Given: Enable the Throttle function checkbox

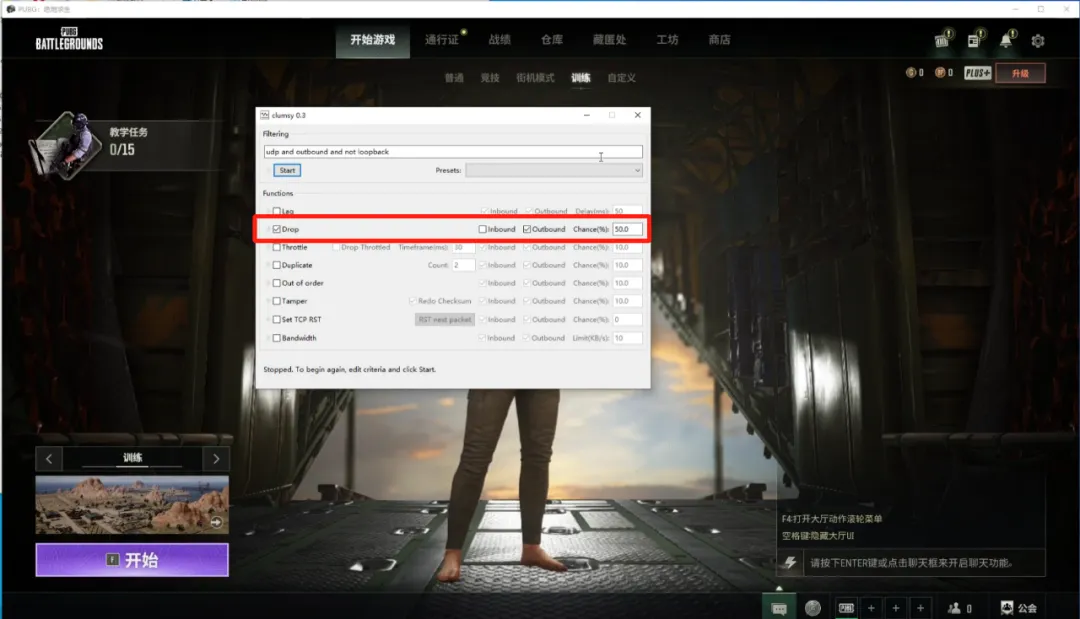Looking at the screenshot, I should point(277,247).
